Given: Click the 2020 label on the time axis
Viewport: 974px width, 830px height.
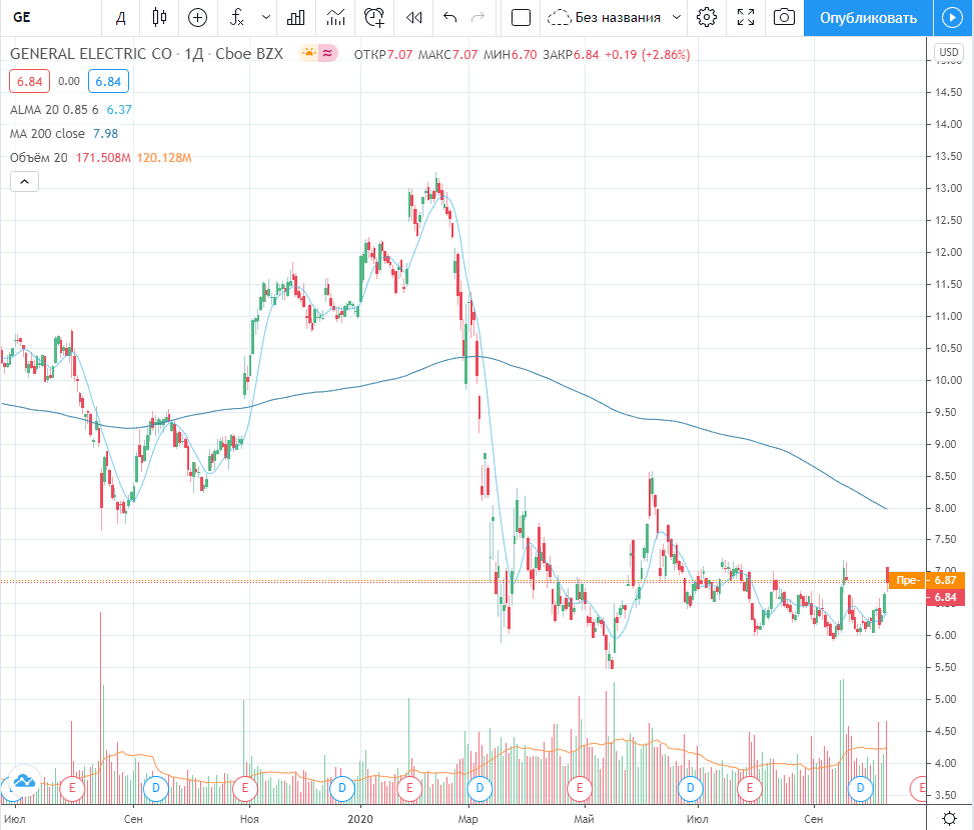Looking at the screenshot, I should click(x=360, y=819).
